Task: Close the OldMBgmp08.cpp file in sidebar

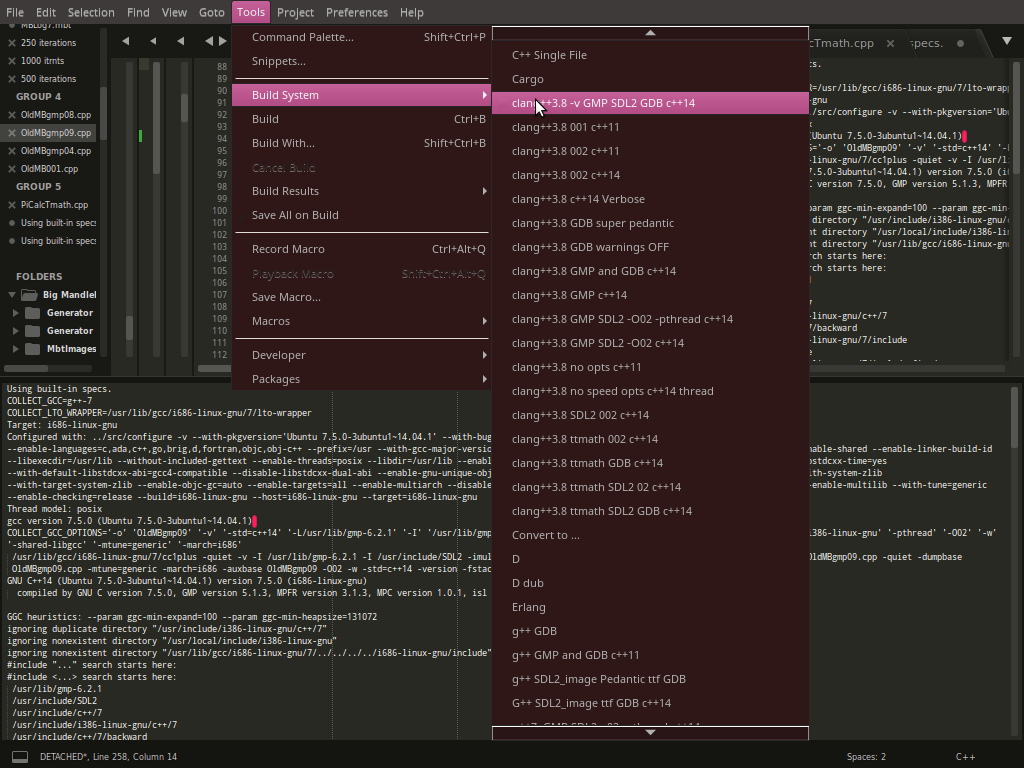Action: pos(12,115)
